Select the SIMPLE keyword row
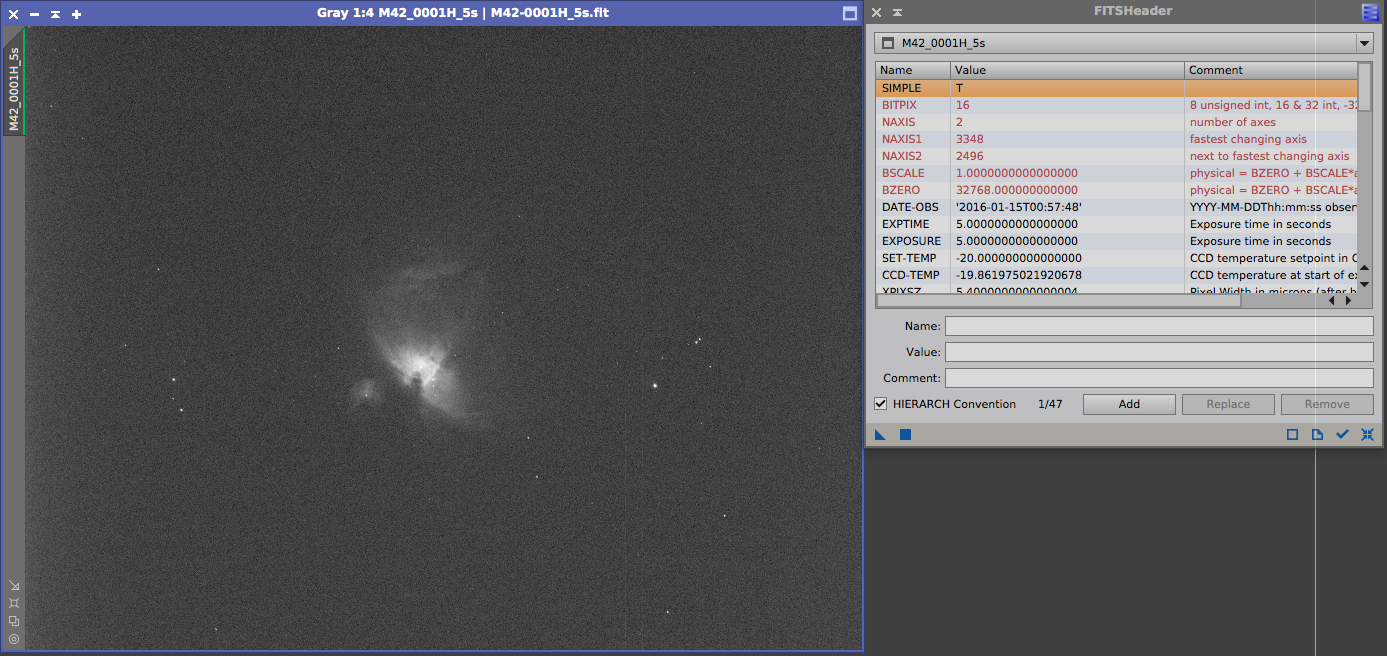 [x=1117, y=88]
